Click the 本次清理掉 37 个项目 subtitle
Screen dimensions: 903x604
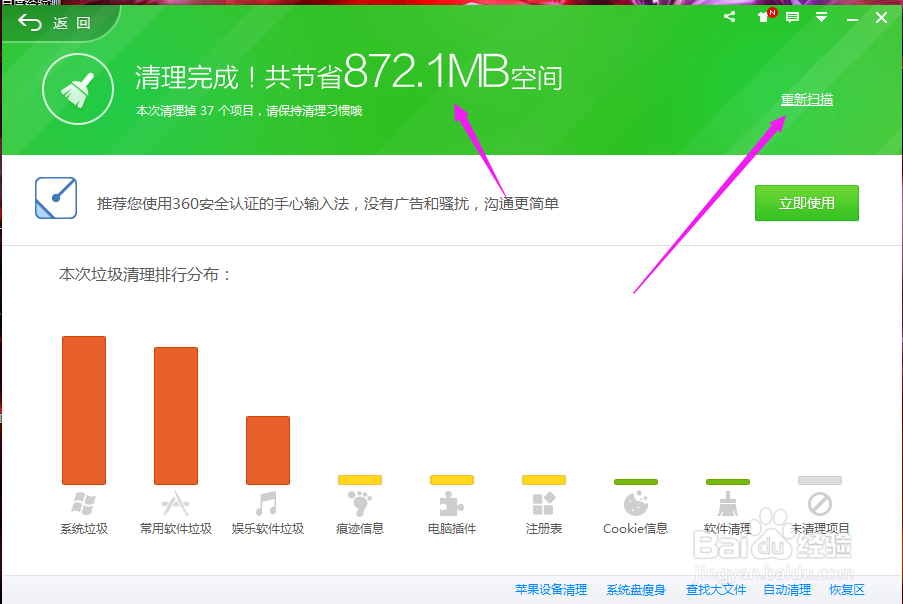click(249, 111)
